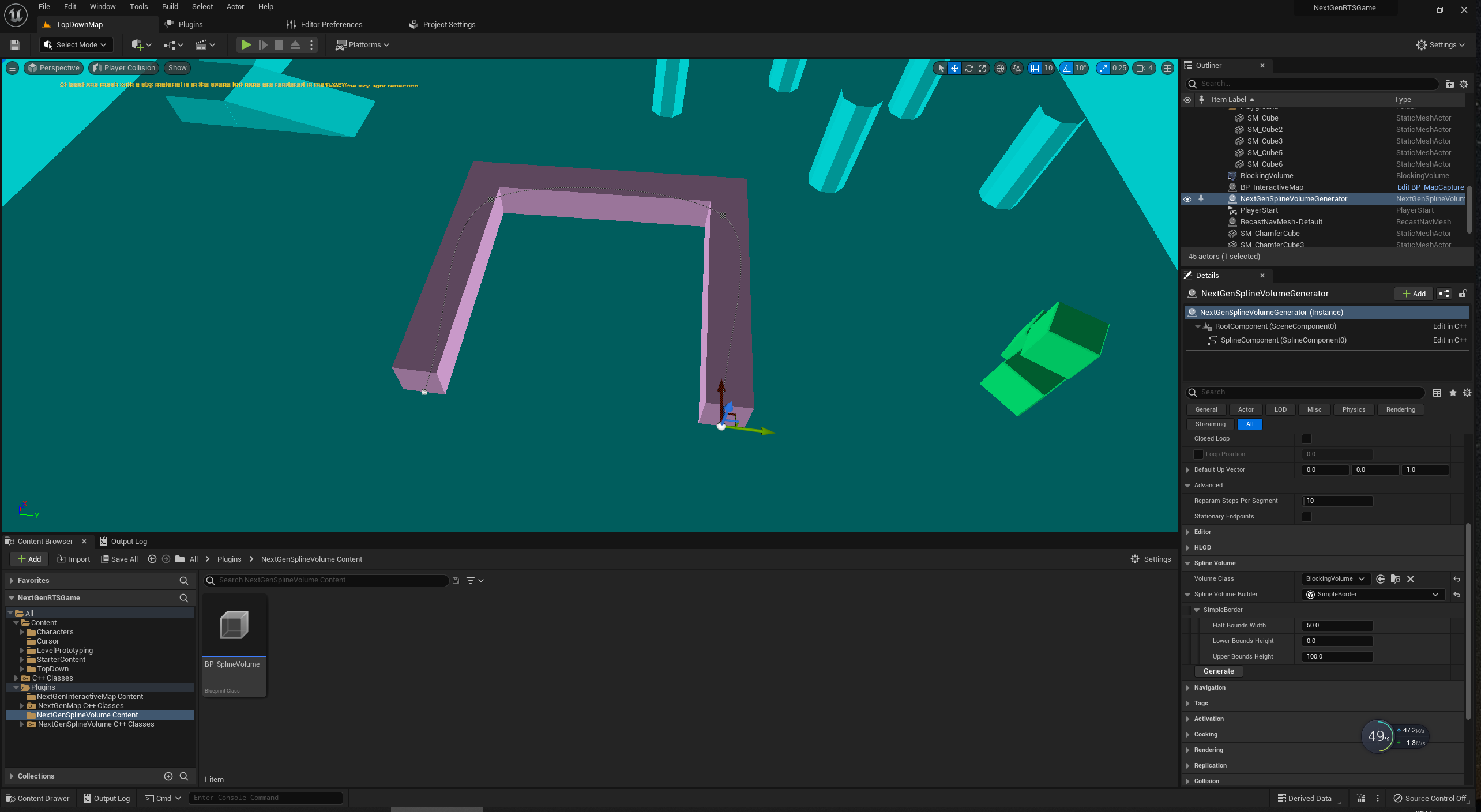
Task: Open the Spline Volume Builder SimpleBorder dropdown
Action: point(1373,594)
